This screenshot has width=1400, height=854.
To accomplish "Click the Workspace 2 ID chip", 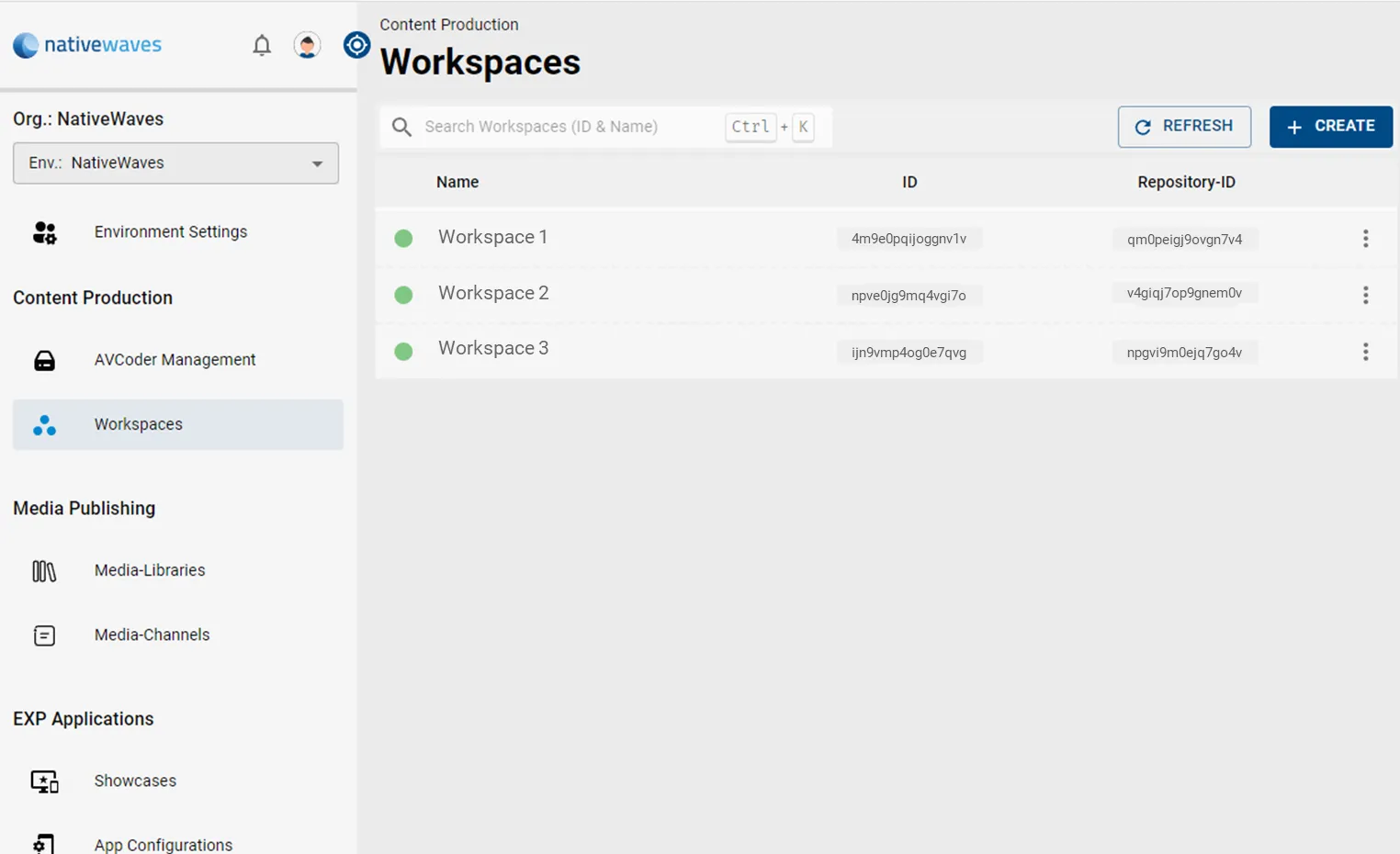I will [909, 296].
